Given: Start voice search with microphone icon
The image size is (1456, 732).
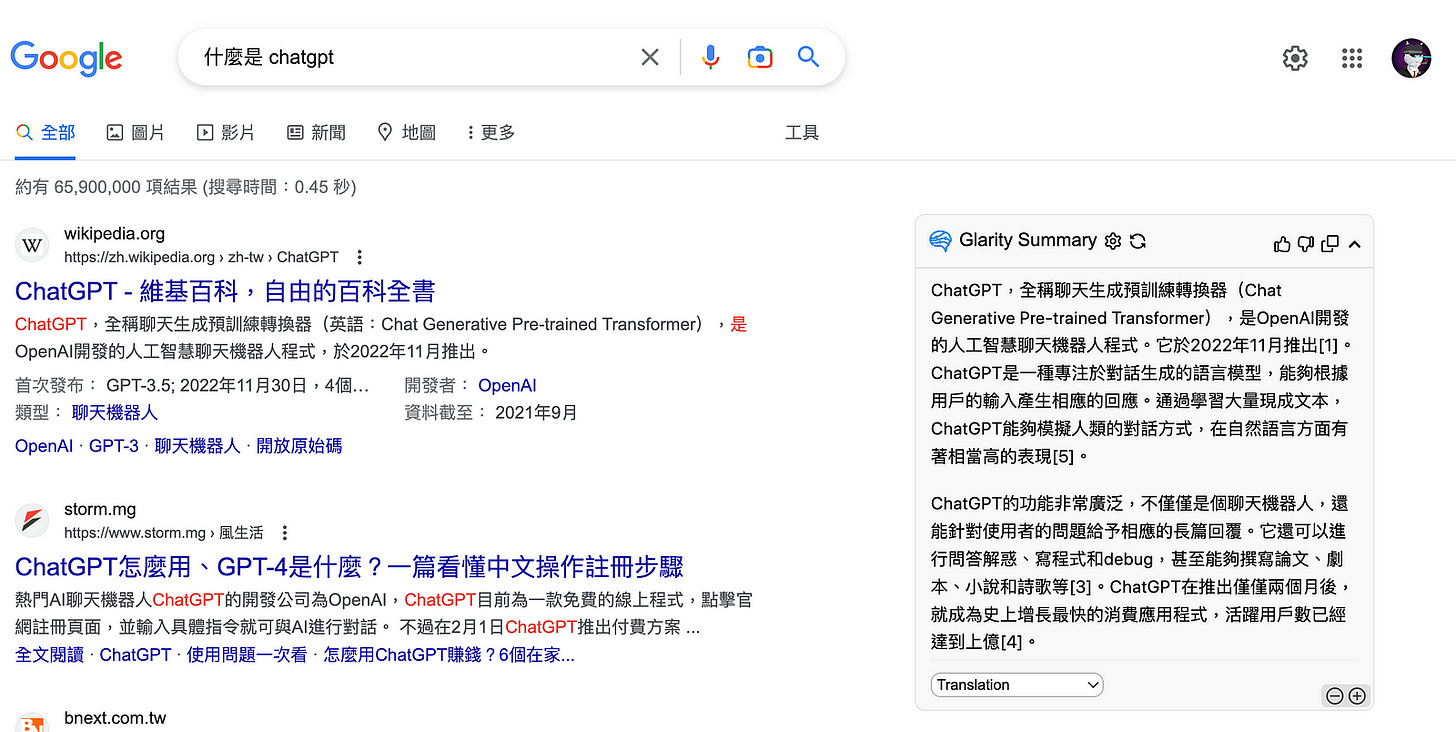Looking at the screenshot, I should tap(710, 57).
